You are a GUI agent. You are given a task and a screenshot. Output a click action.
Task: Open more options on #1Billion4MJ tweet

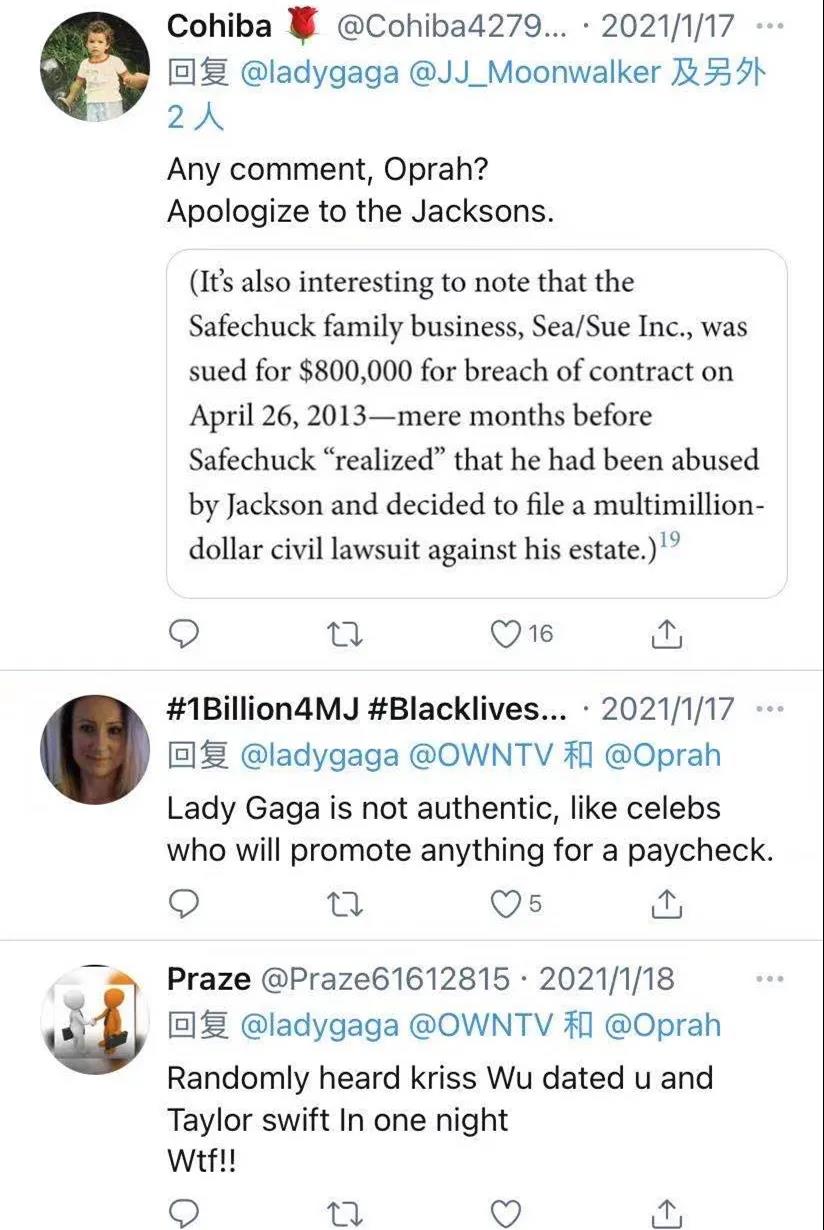point(770,710)
